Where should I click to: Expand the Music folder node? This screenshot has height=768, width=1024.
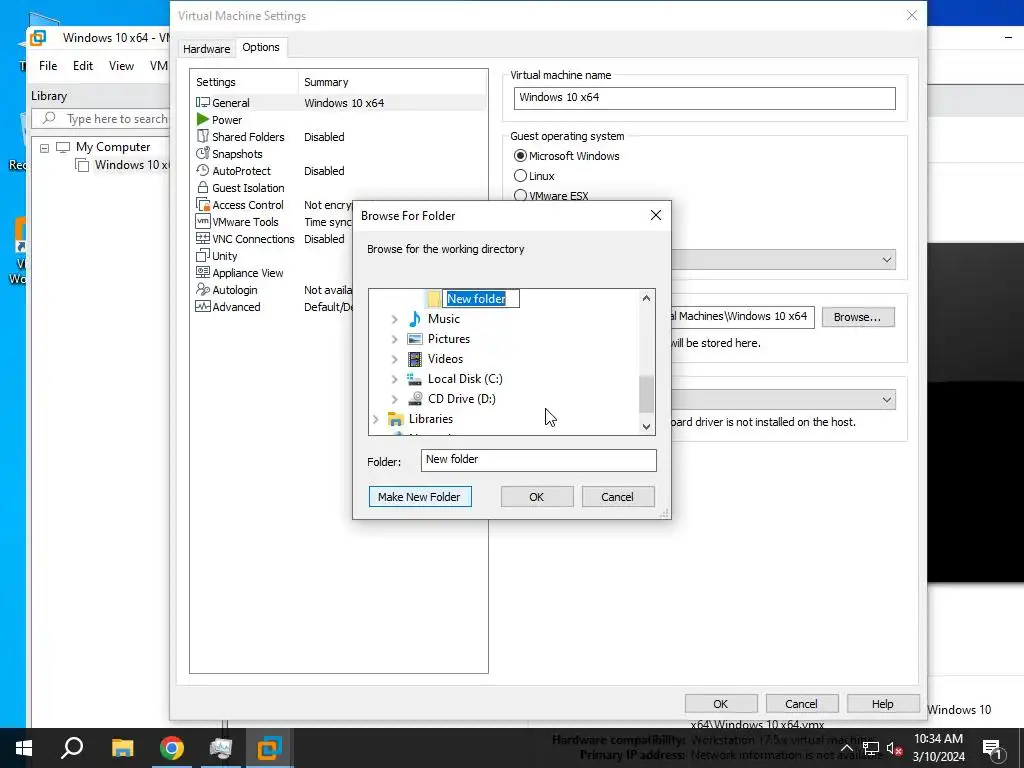[x=394, y=319]
